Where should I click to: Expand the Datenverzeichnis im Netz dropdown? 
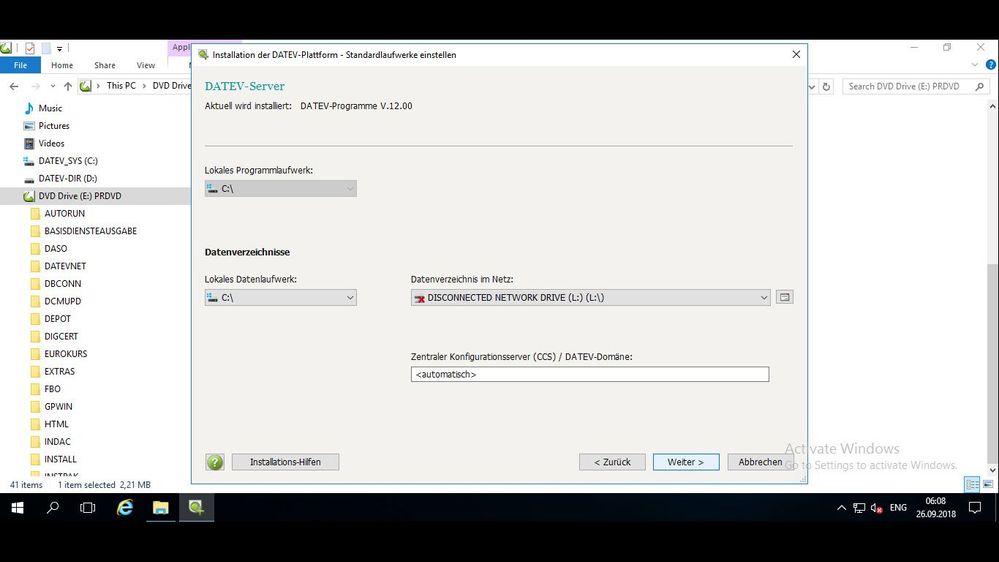763,298
